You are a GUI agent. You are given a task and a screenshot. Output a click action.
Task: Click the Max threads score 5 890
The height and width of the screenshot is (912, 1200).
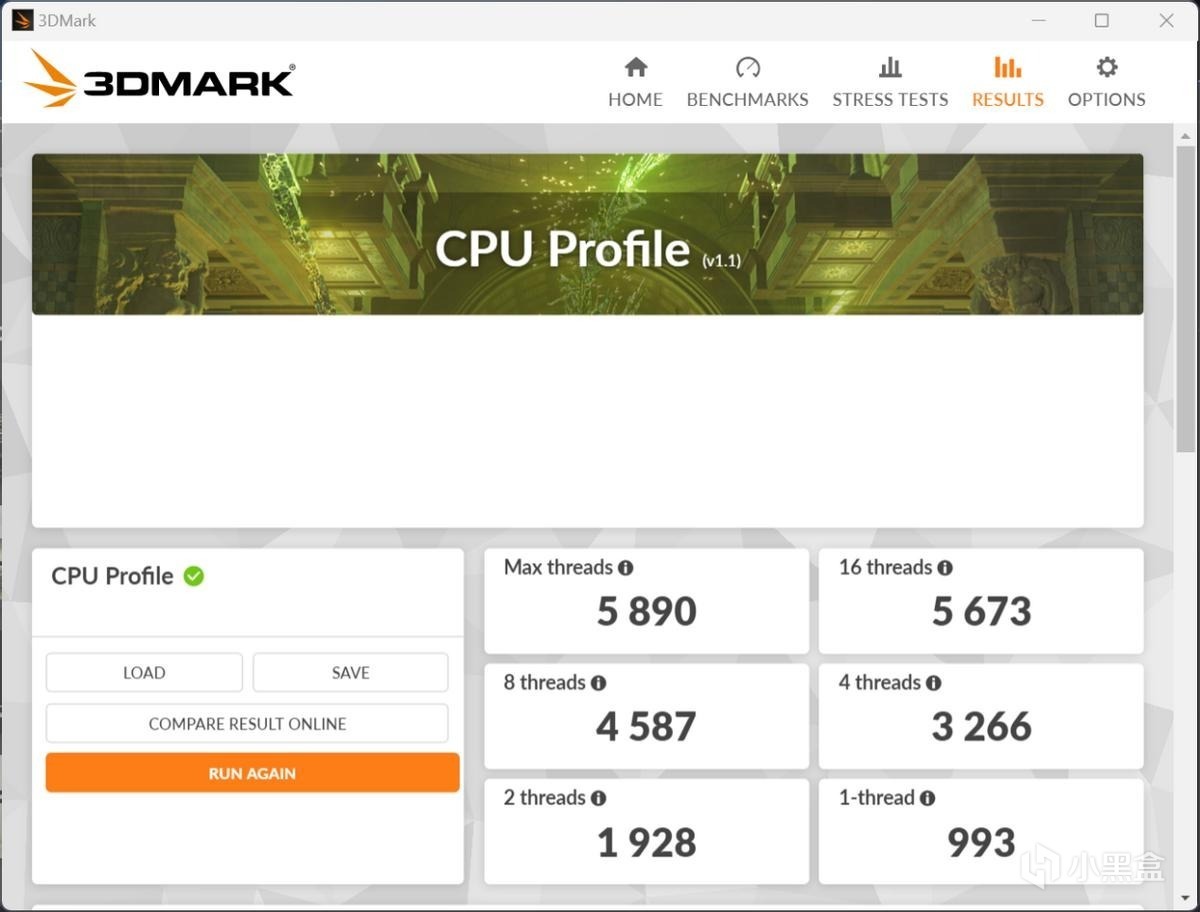click(x=647, y=611)
